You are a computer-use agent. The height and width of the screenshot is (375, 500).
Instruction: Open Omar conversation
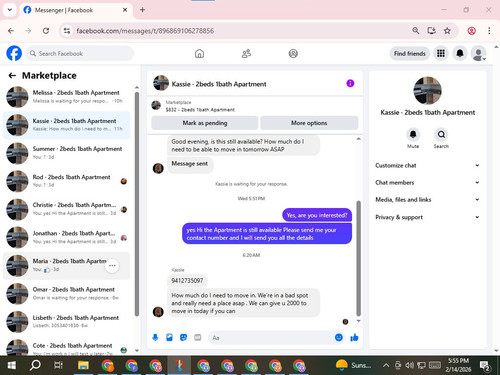[x=67, y=294]
